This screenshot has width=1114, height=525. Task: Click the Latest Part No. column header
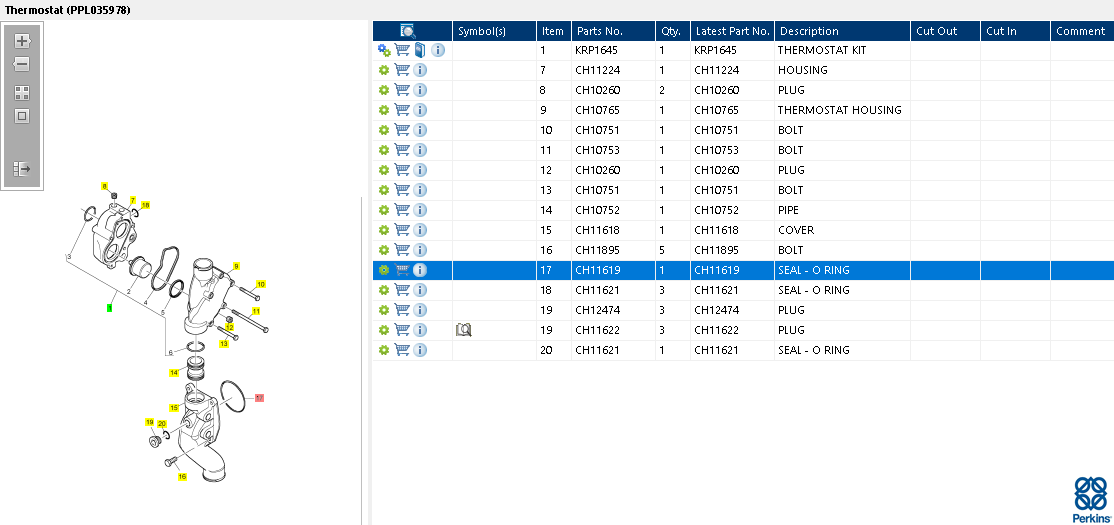click(x=732, y=31)
